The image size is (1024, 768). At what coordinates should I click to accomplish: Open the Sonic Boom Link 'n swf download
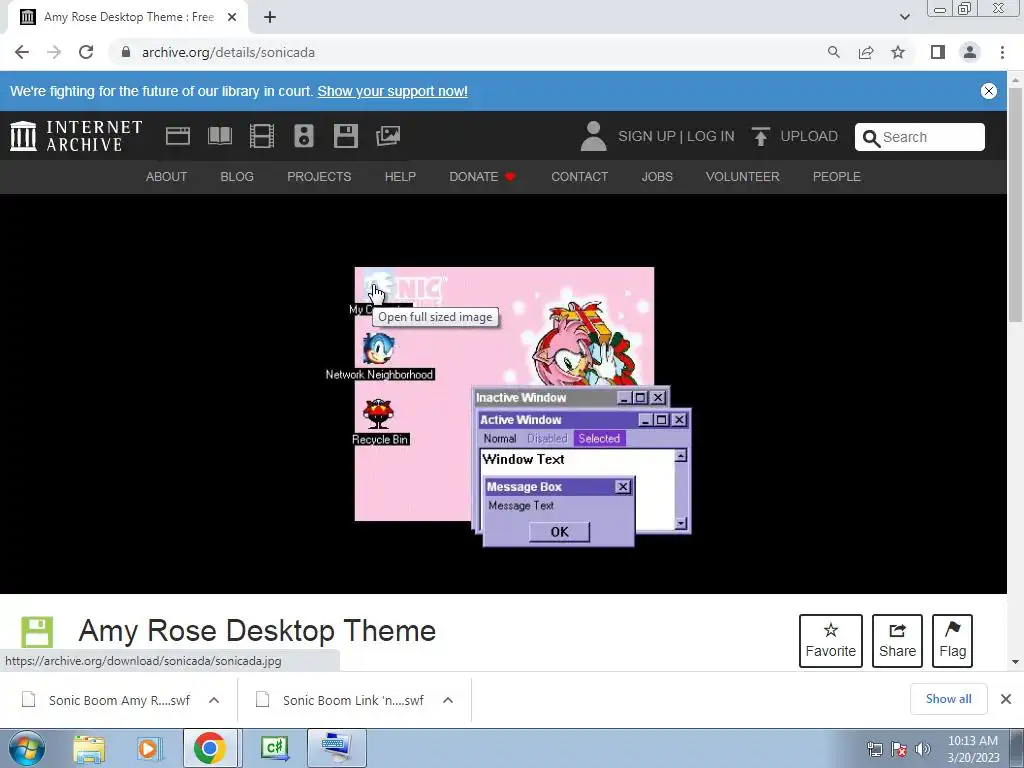tap(353, 700)
